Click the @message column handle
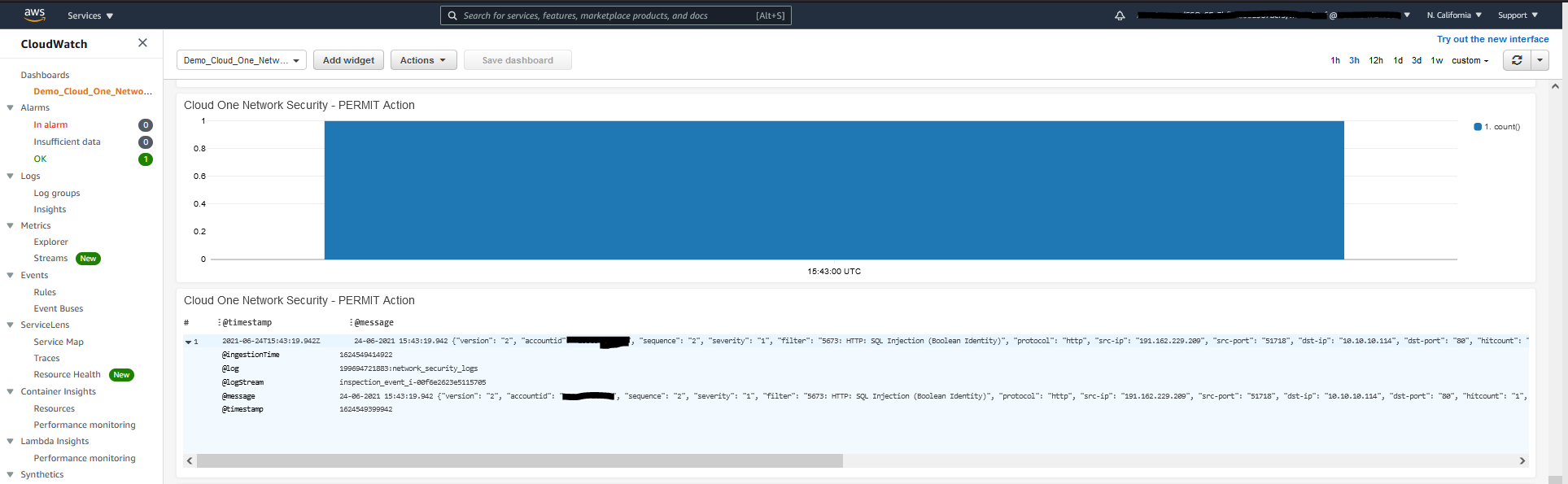1568x484 pixels. click(352, 323)
